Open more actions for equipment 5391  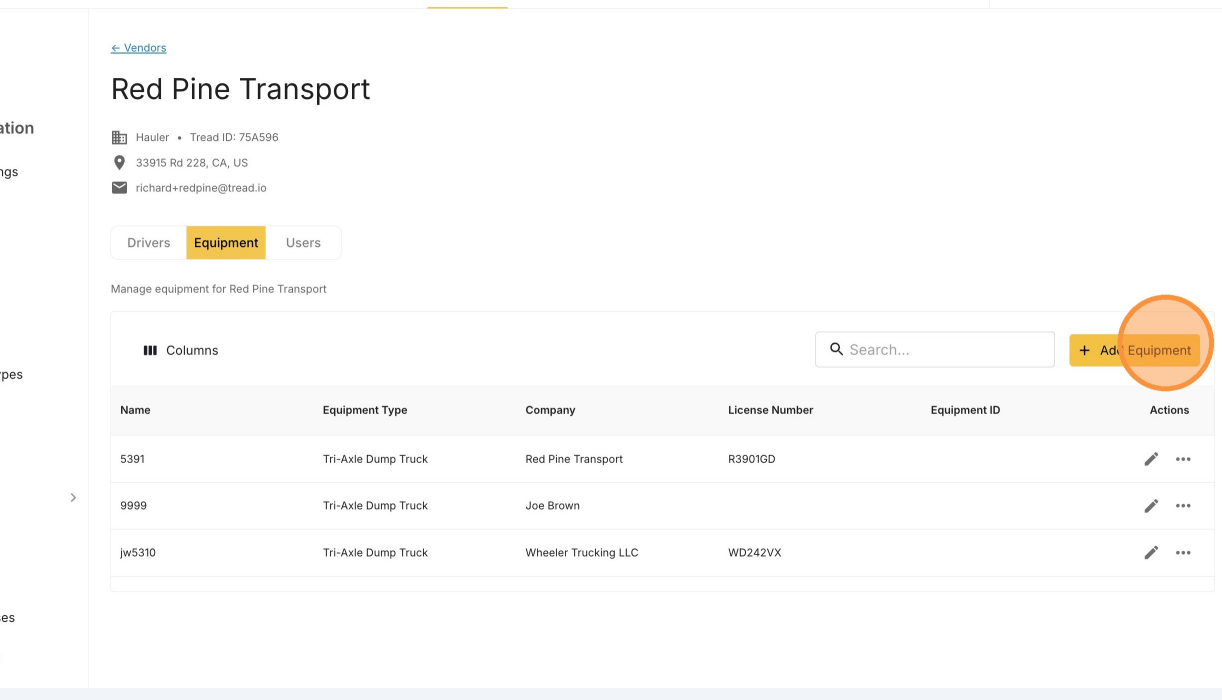tap(1183, 459)
